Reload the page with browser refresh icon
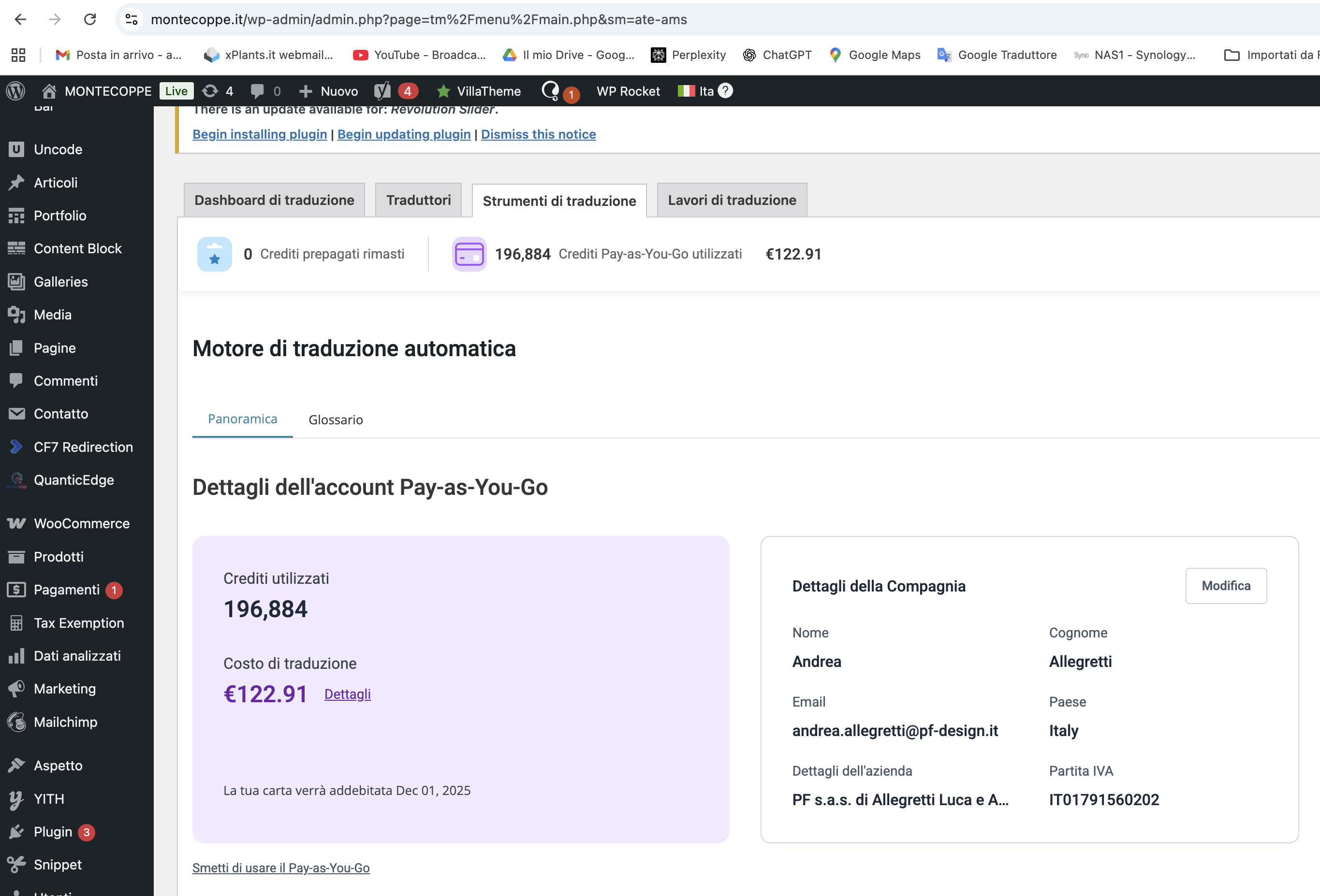Image resolution: width=1320 pixels, height=896 pixels. point(90,19)
